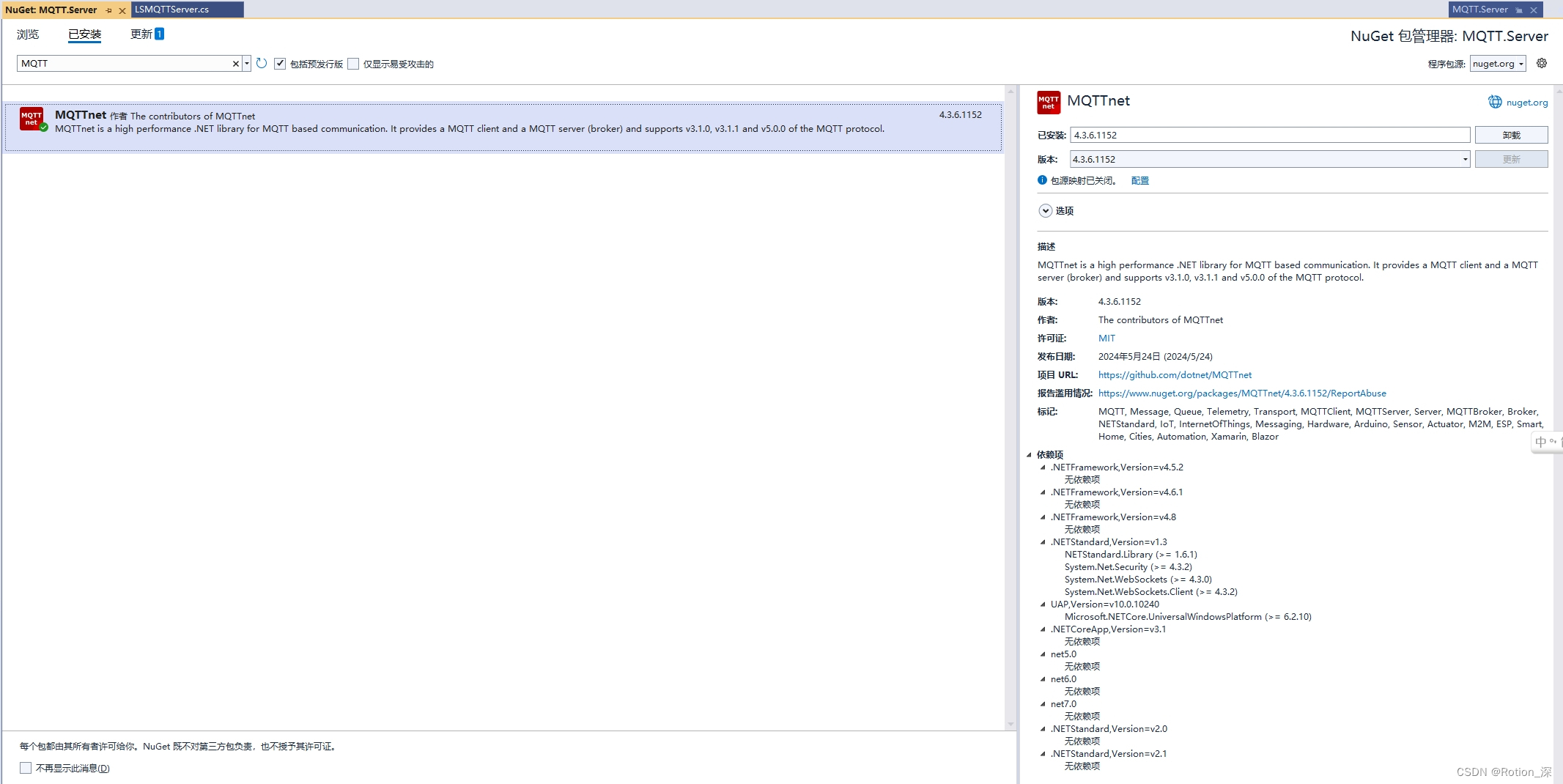Viewport: 1563px width, 784px height.
Task: Open the 版本 version dropdown
Action: tap(1464, 159)
